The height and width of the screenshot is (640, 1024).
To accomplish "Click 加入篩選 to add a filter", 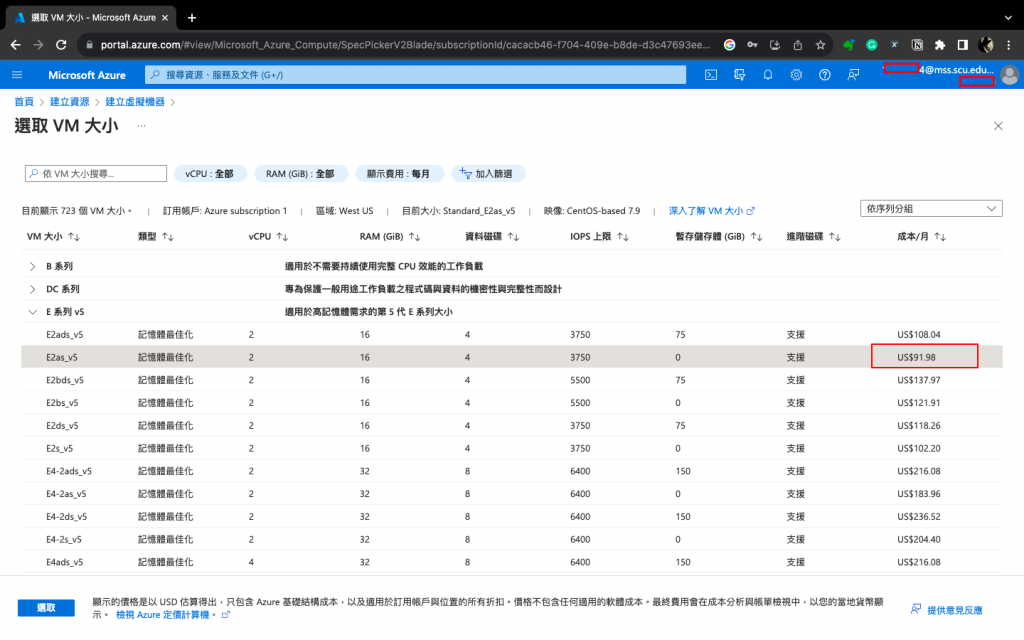I will (487, 174).
